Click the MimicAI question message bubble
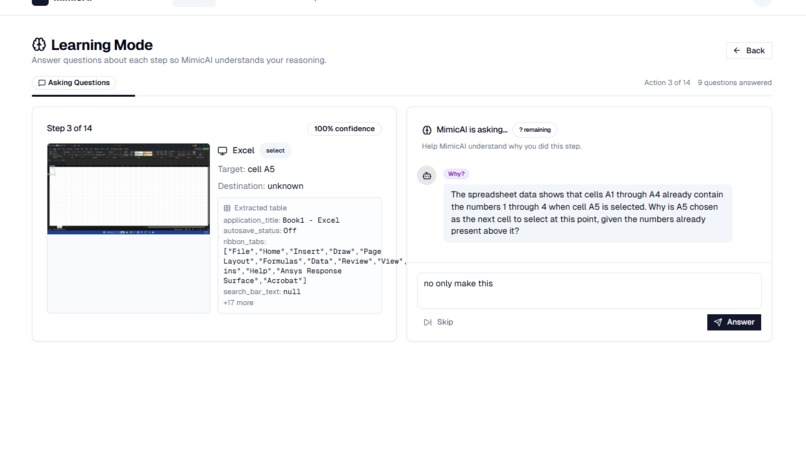 (x=588, y=213)
